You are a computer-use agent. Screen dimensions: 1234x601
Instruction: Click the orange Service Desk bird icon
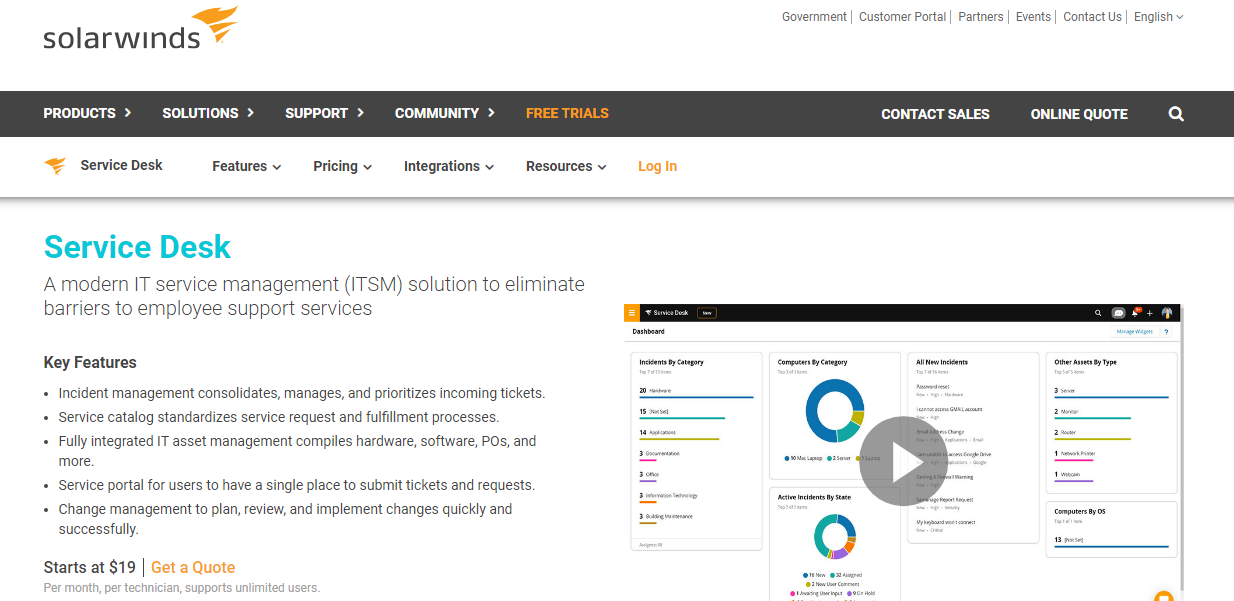pos(55,166)
